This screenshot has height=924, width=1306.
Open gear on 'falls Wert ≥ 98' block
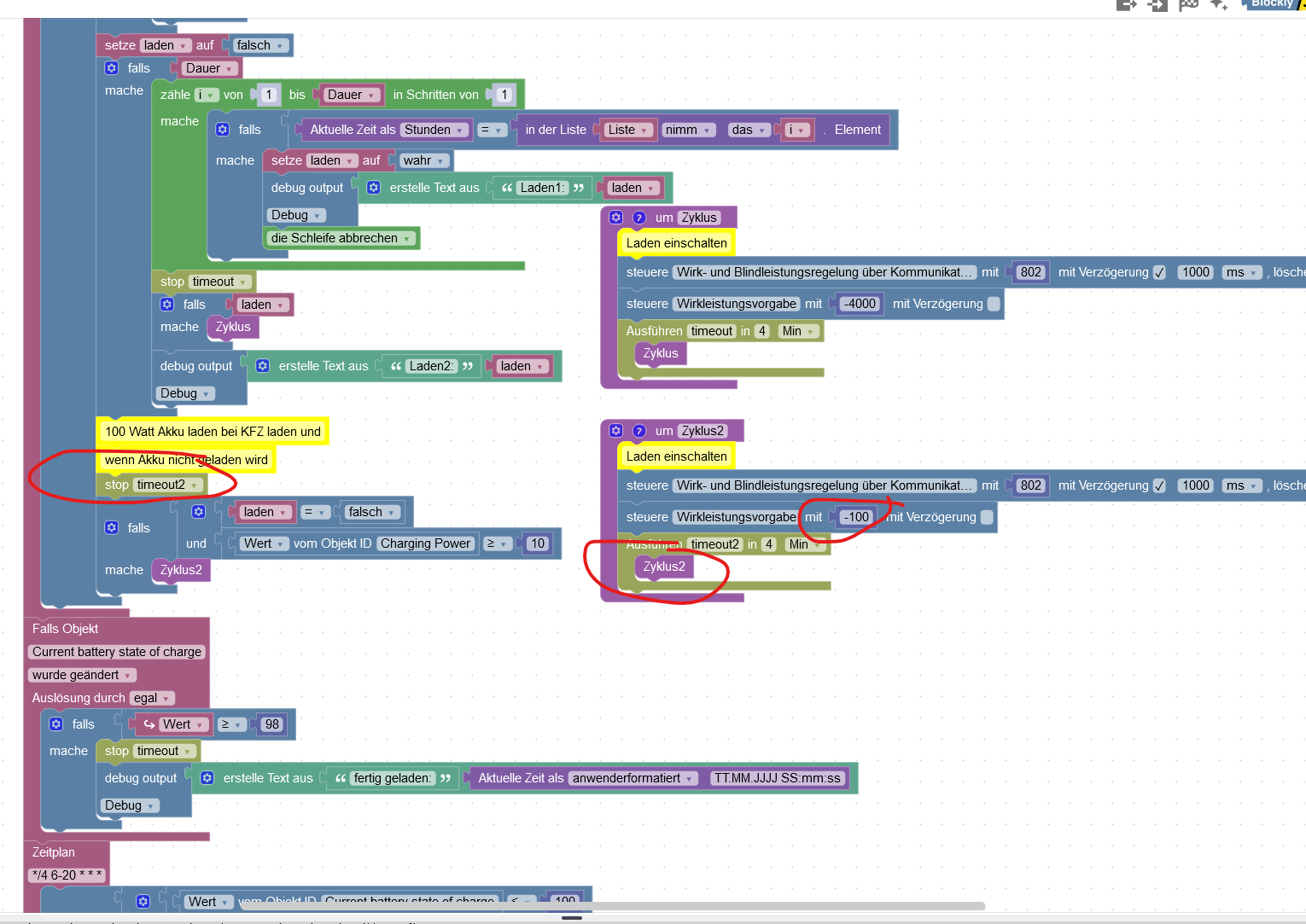56,724
